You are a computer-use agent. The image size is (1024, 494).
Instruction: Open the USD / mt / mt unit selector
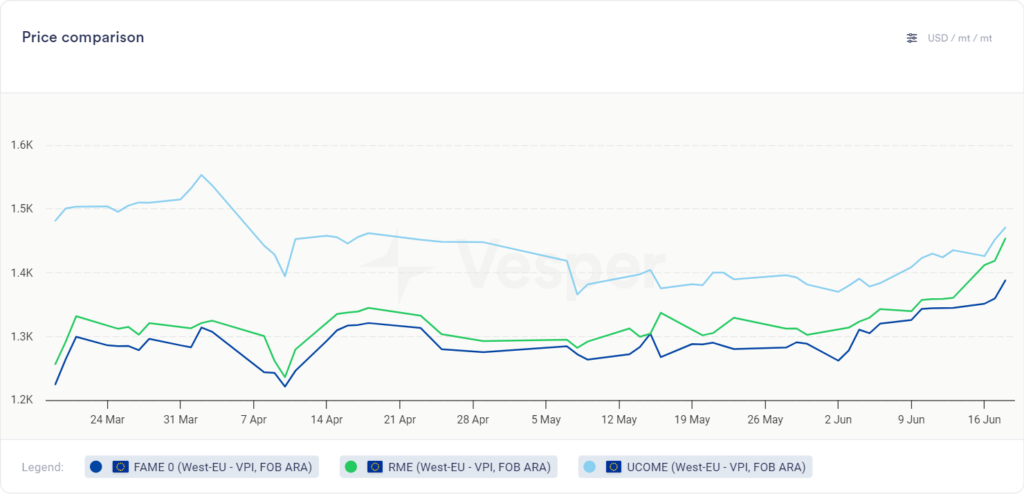pos(959,38)
